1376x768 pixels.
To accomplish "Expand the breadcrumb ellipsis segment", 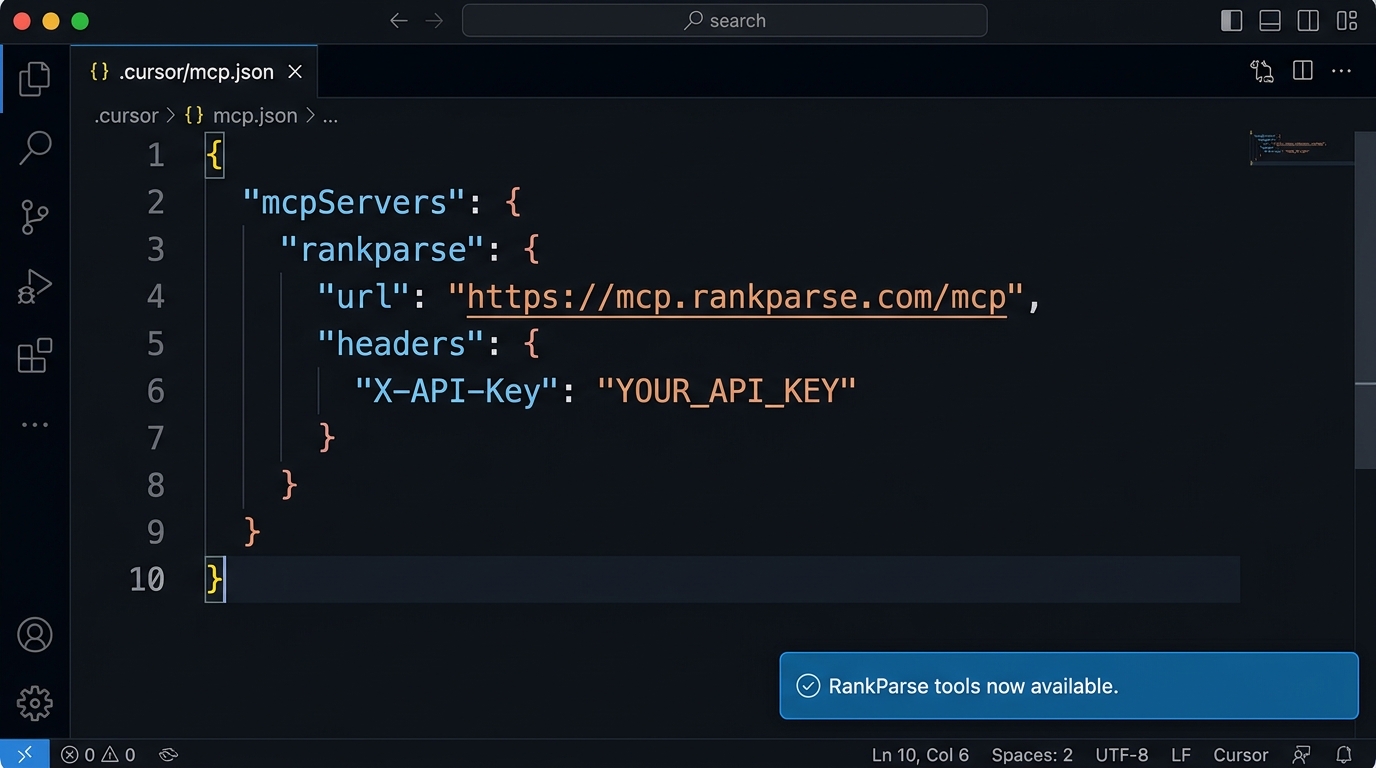I will point(330,116).
